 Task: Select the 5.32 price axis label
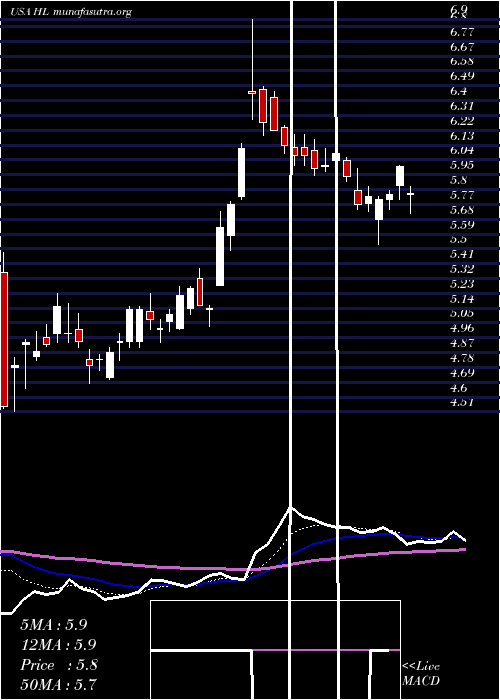(x=462, y=269)
